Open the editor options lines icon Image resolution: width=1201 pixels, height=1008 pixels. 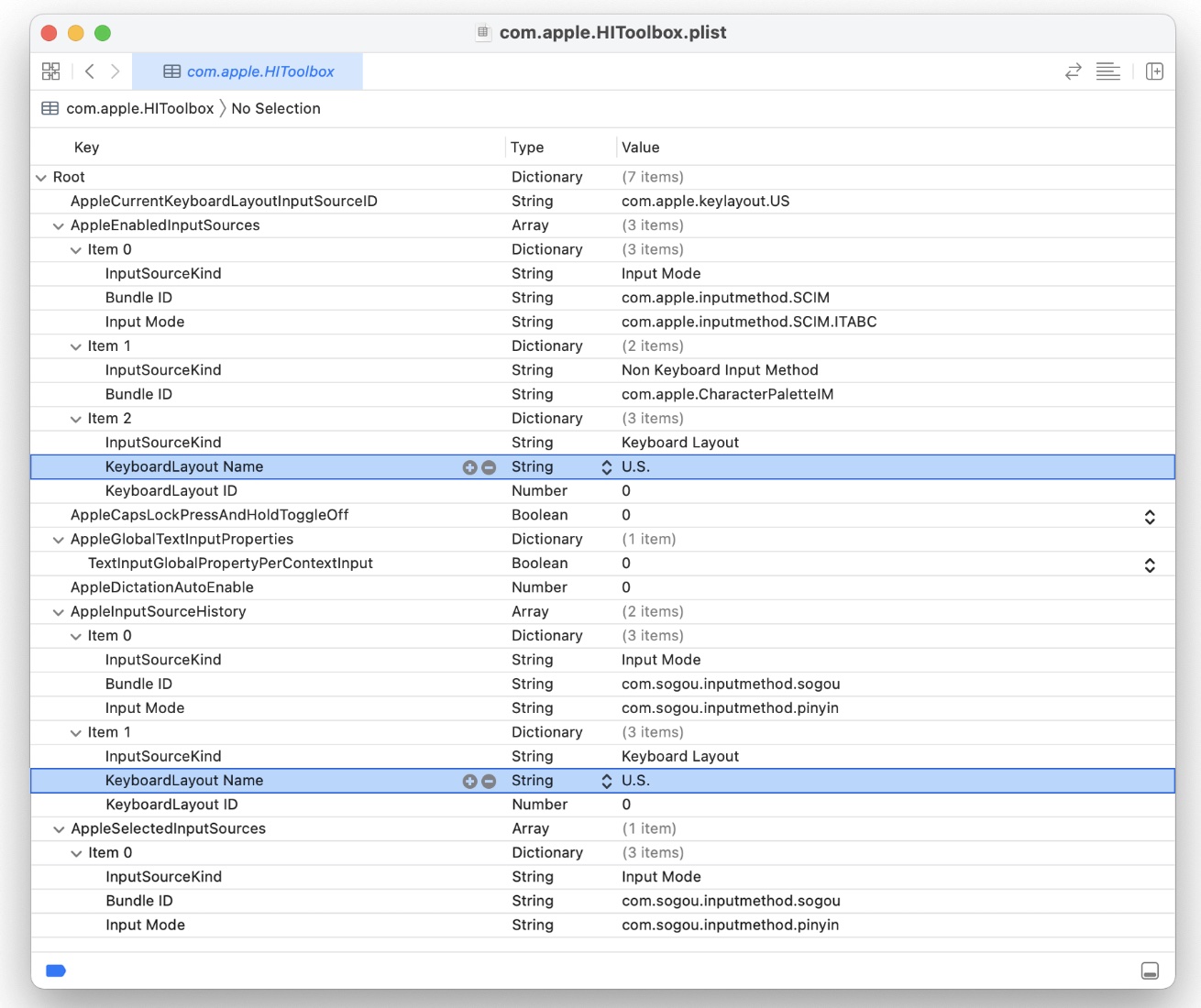pos(1108,71)
